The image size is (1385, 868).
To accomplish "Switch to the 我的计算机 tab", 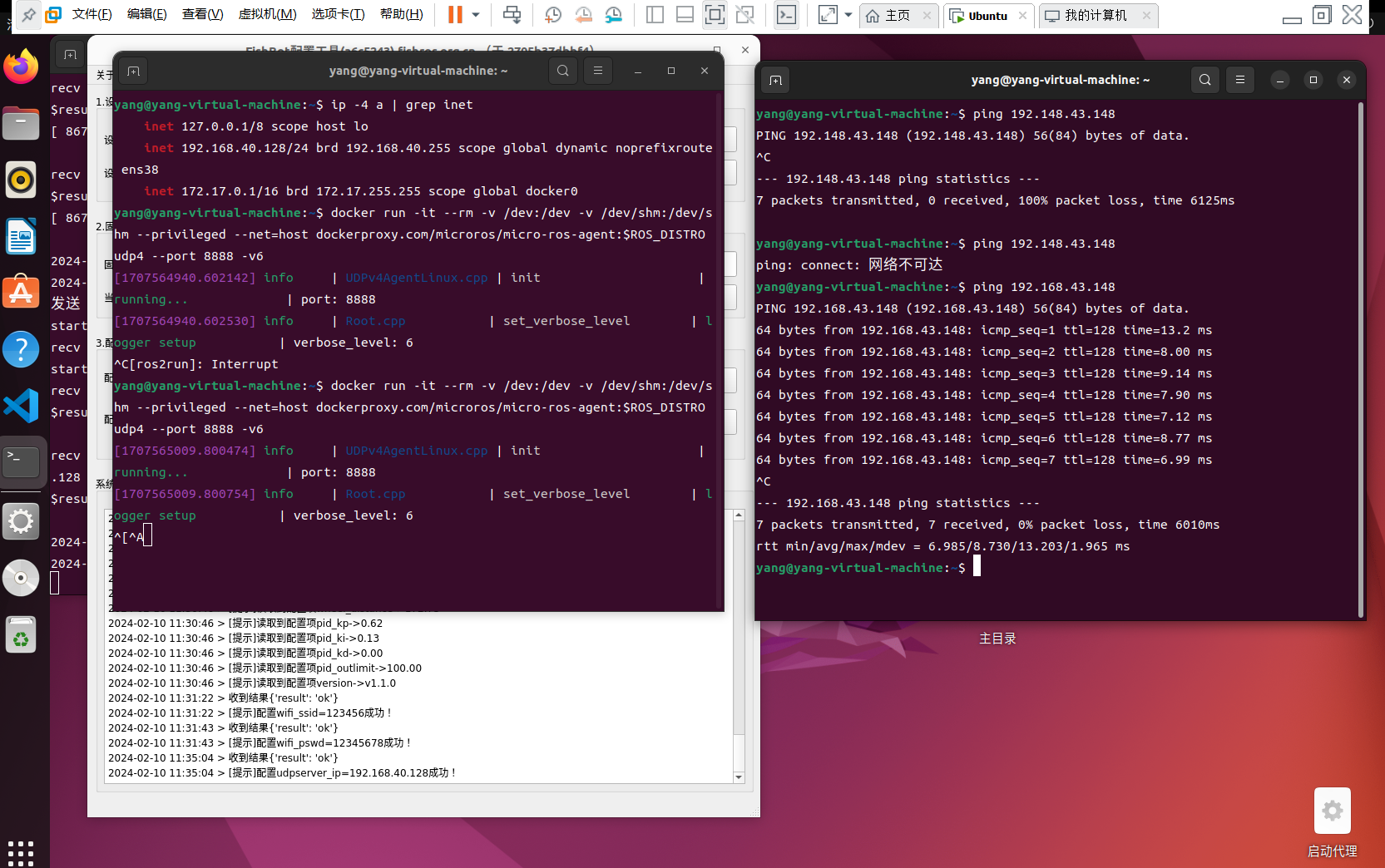I will coord(1096,15).
